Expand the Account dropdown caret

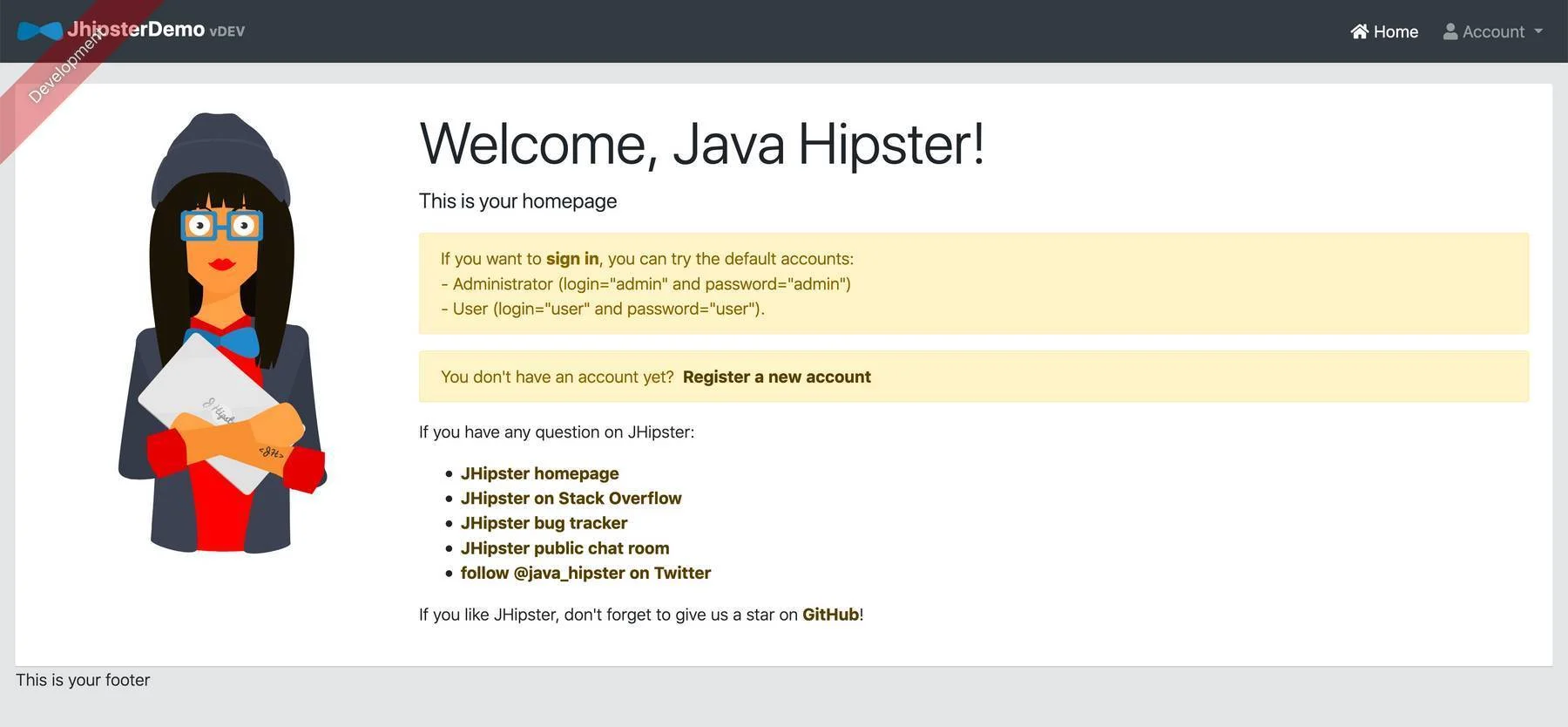tap(1538, 31)
